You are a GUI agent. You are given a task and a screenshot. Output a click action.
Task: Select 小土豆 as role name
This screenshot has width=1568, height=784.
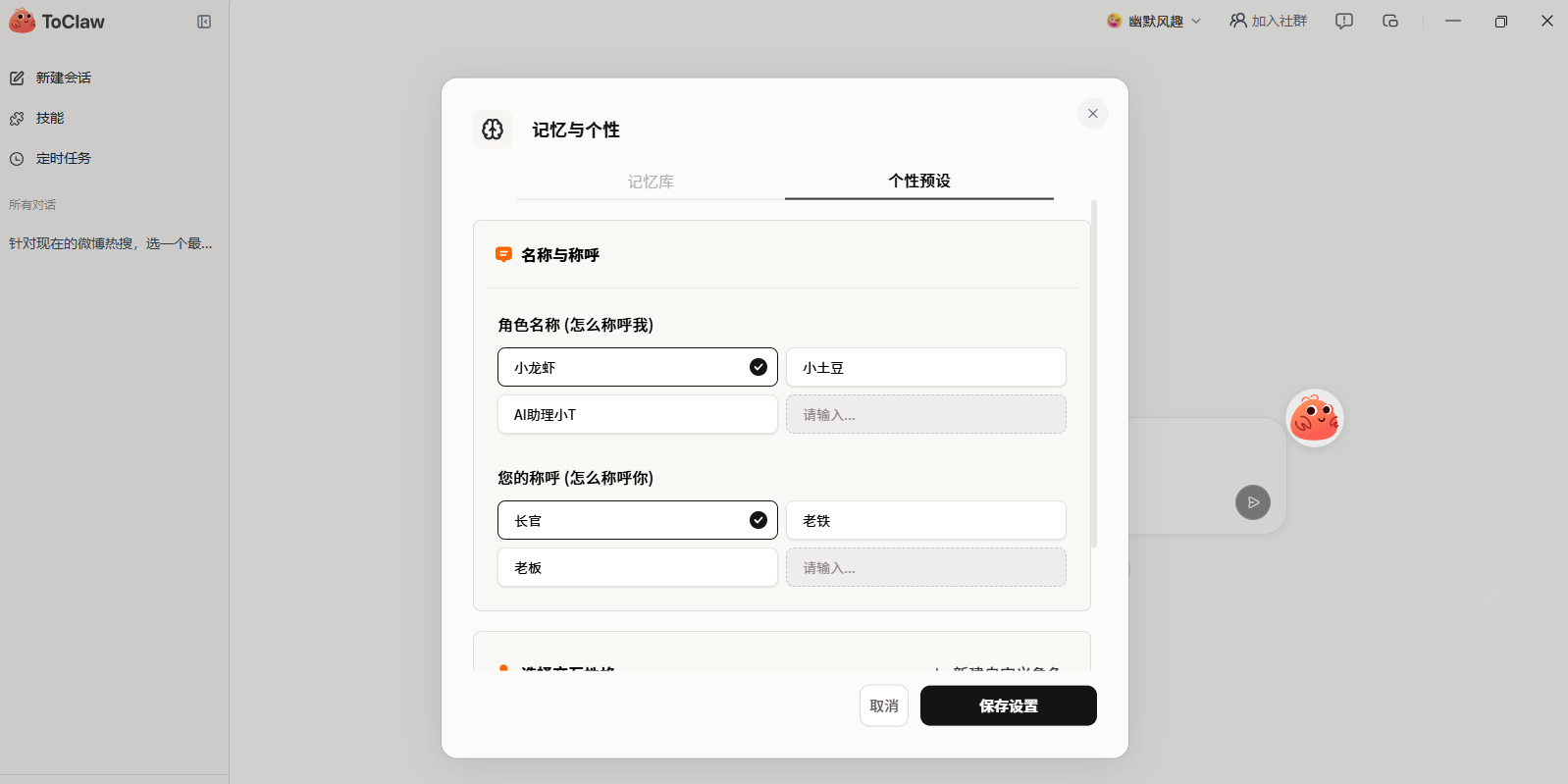[925, 367]
